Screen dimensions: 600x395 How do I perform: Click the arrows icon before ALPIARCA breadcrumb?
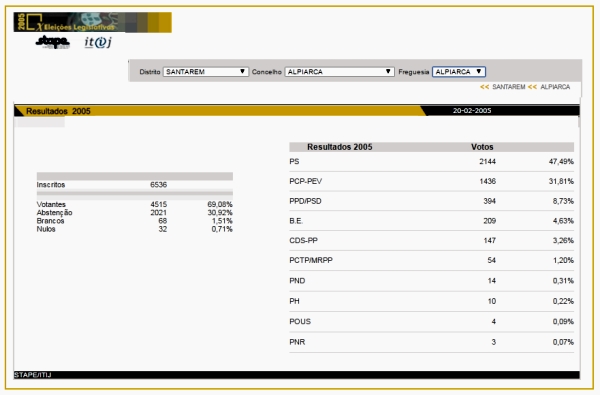[532, 87]
